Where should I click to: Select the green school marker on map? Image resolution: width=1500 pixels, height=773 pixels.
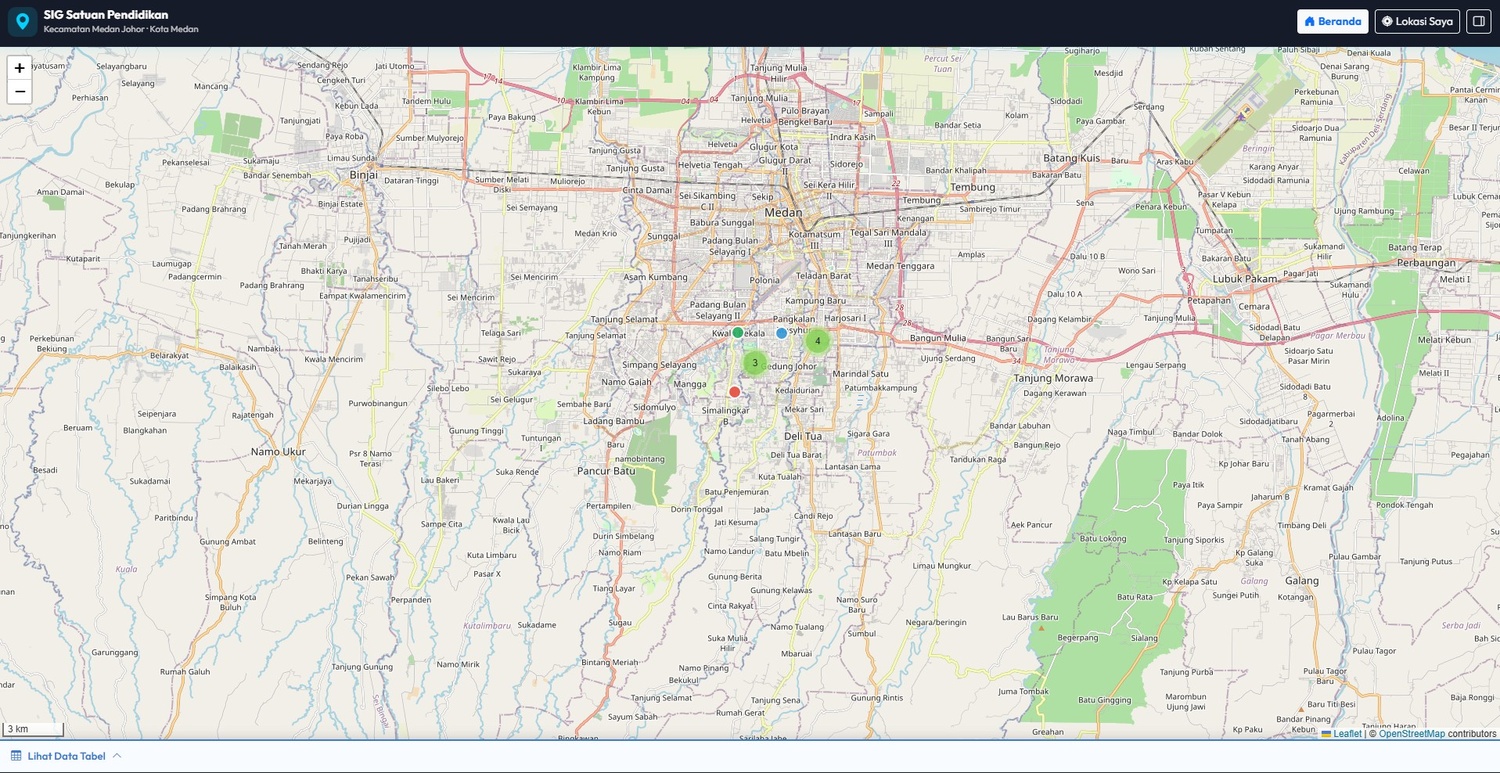coord(738,332)
